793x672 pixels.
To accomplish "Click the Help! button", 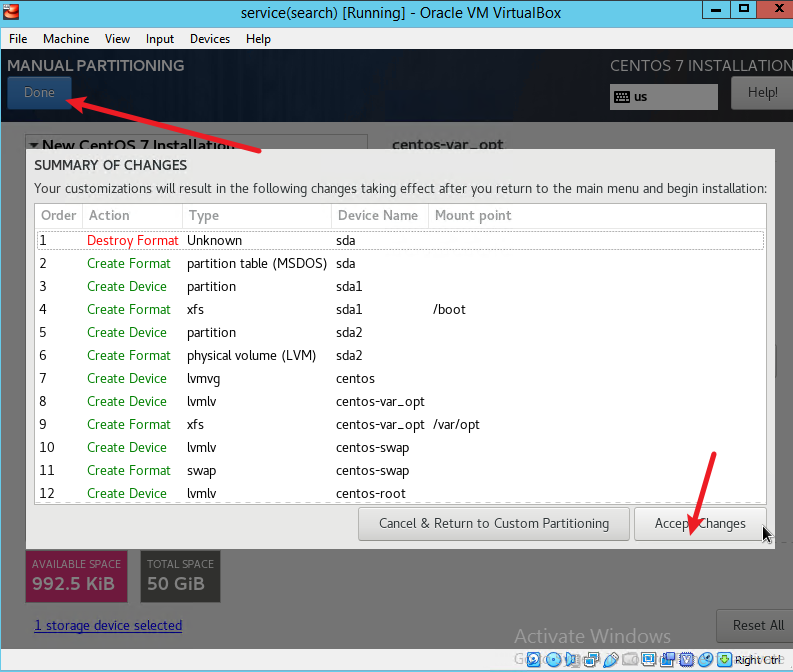I will [762, 93].
